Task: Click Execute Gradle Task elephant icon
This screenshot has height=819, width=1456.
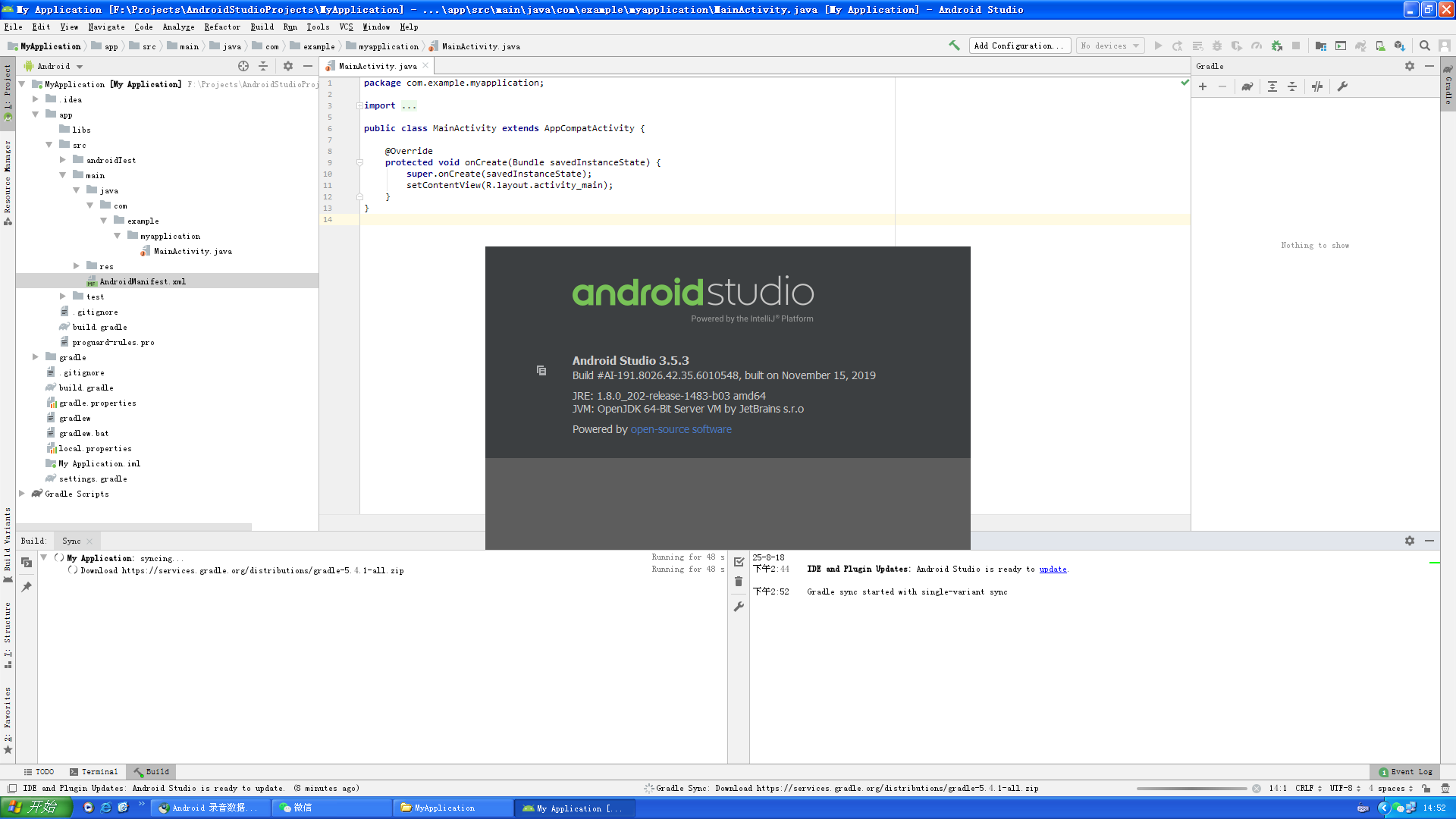Action: coord(1247,86)
